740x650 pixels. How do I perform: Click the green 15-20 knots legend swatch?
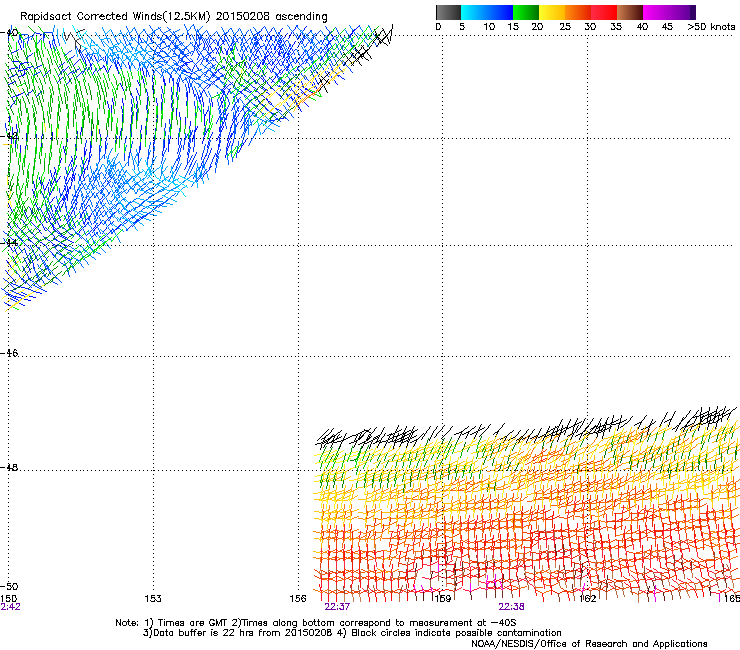tap(526, 12)
